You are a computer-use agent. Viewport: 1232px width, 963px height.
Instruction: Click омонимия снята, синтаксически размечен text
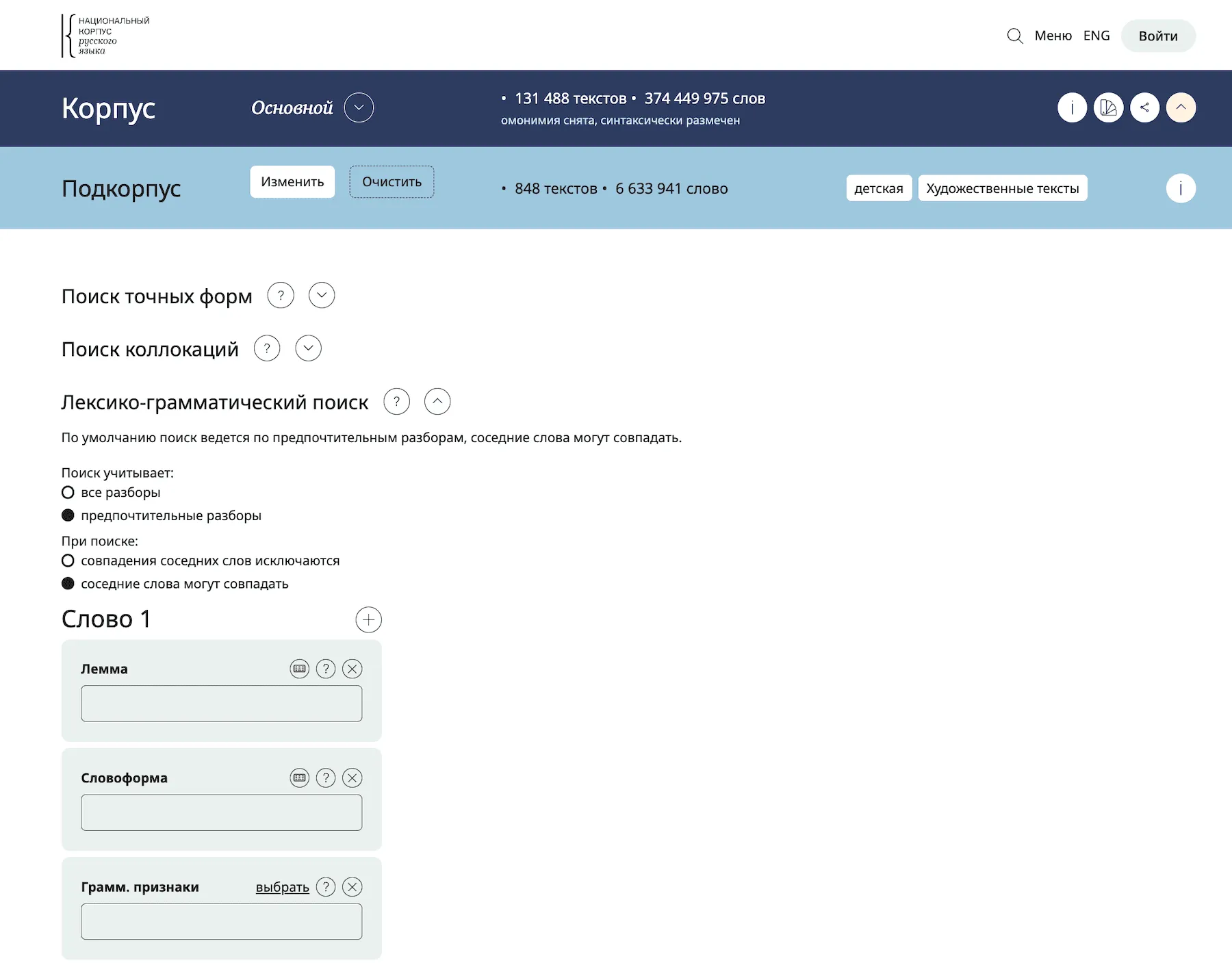[x=620, y=120]
